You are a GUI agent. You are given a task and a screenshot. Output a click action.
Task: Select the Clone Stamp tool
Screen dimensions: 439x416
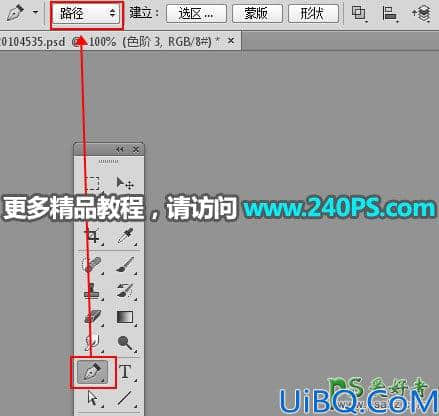click(92, 291)
